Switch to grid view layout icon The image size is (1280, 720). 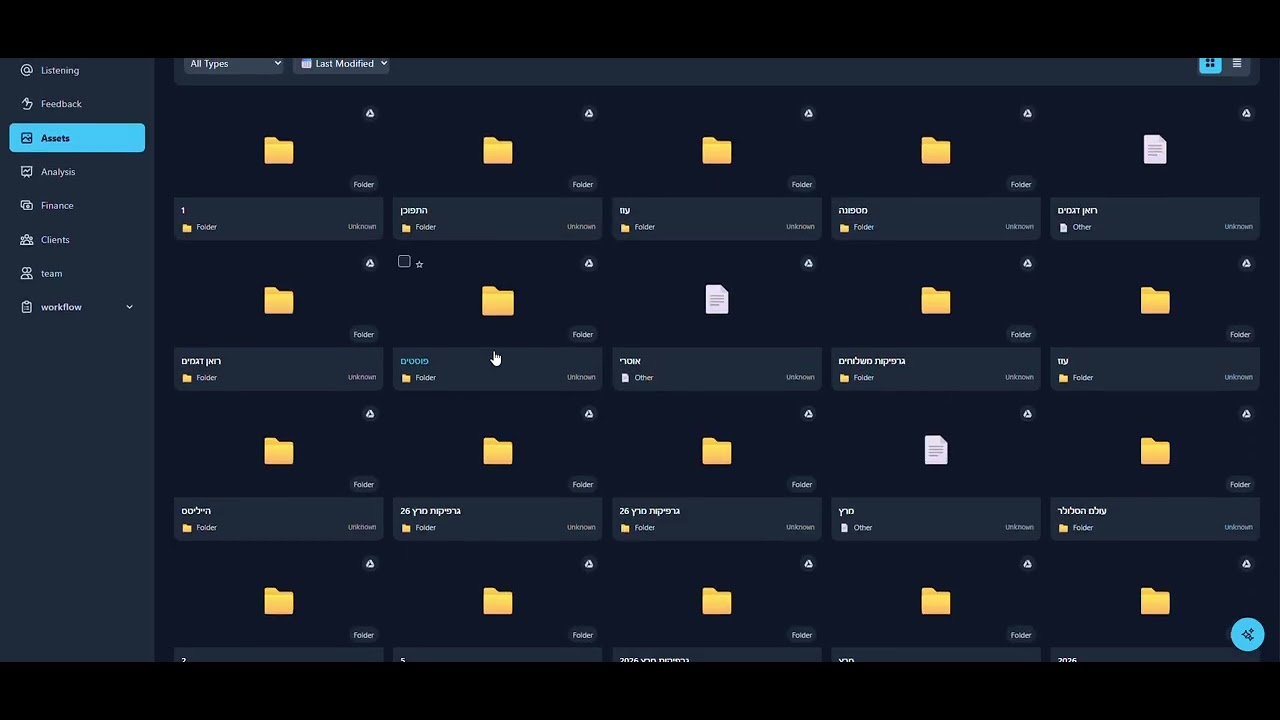(1210, 63)
